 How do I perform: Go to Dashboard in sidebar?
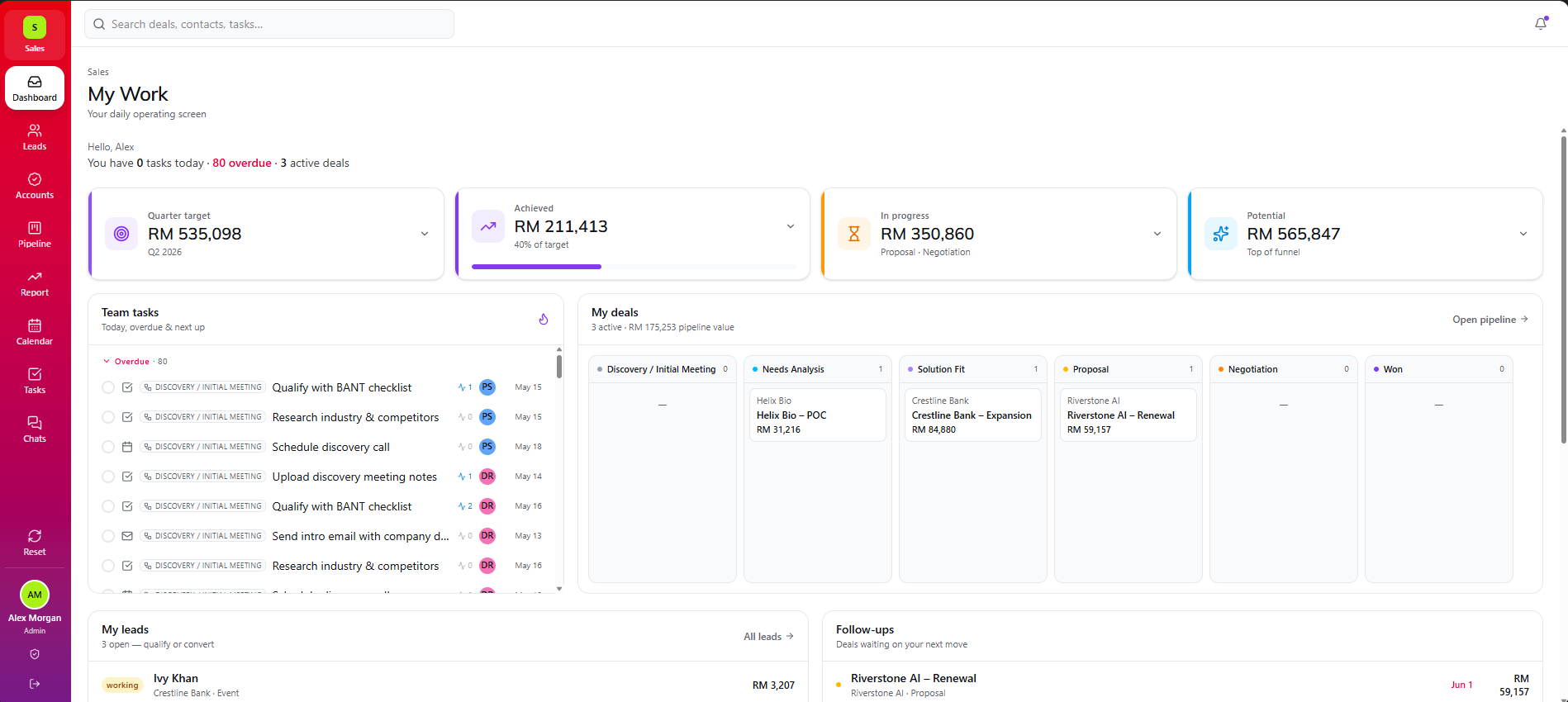tap(35, 88)
